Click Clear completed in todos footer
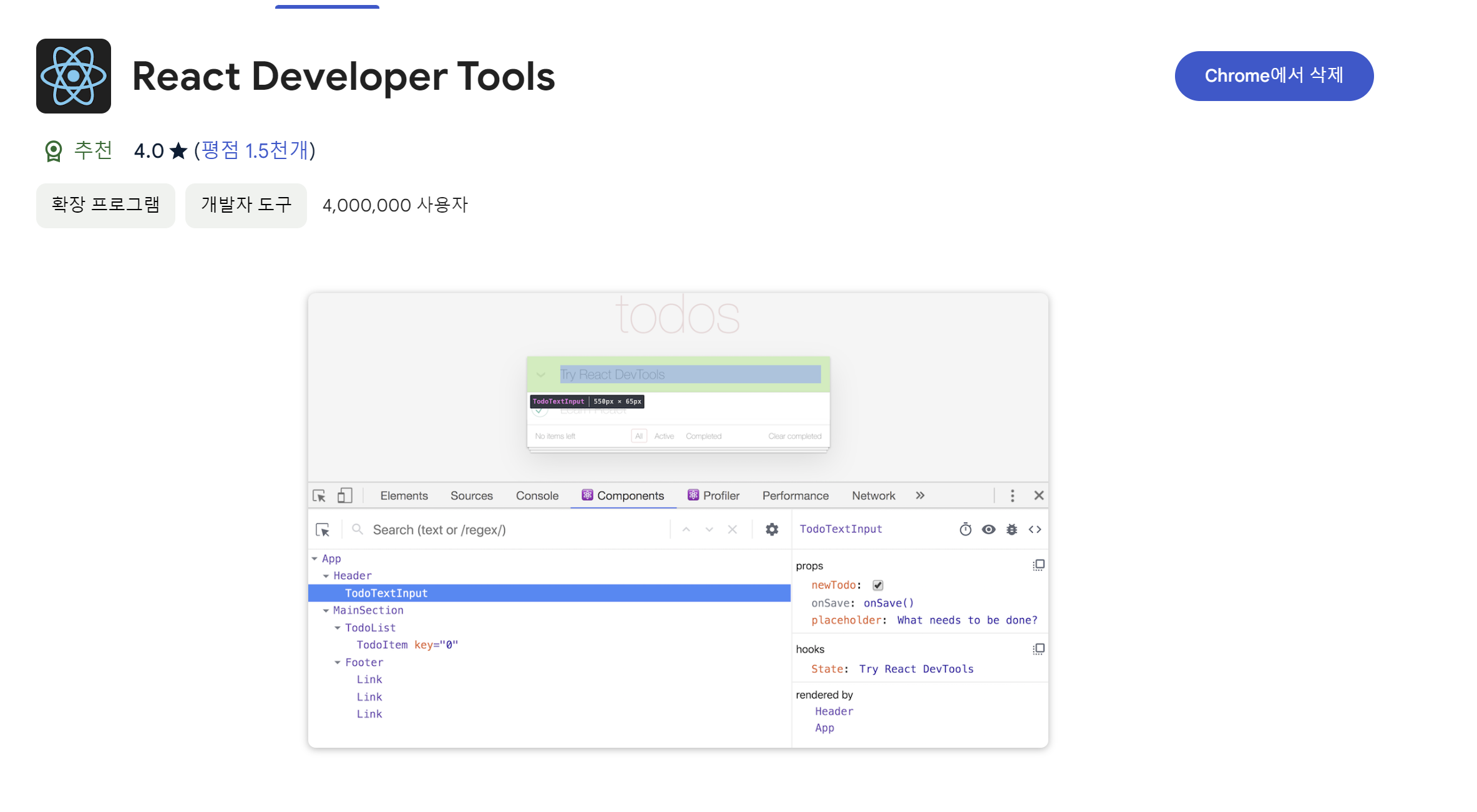This screenshot has height=812, width=1477. coord(794,436)
